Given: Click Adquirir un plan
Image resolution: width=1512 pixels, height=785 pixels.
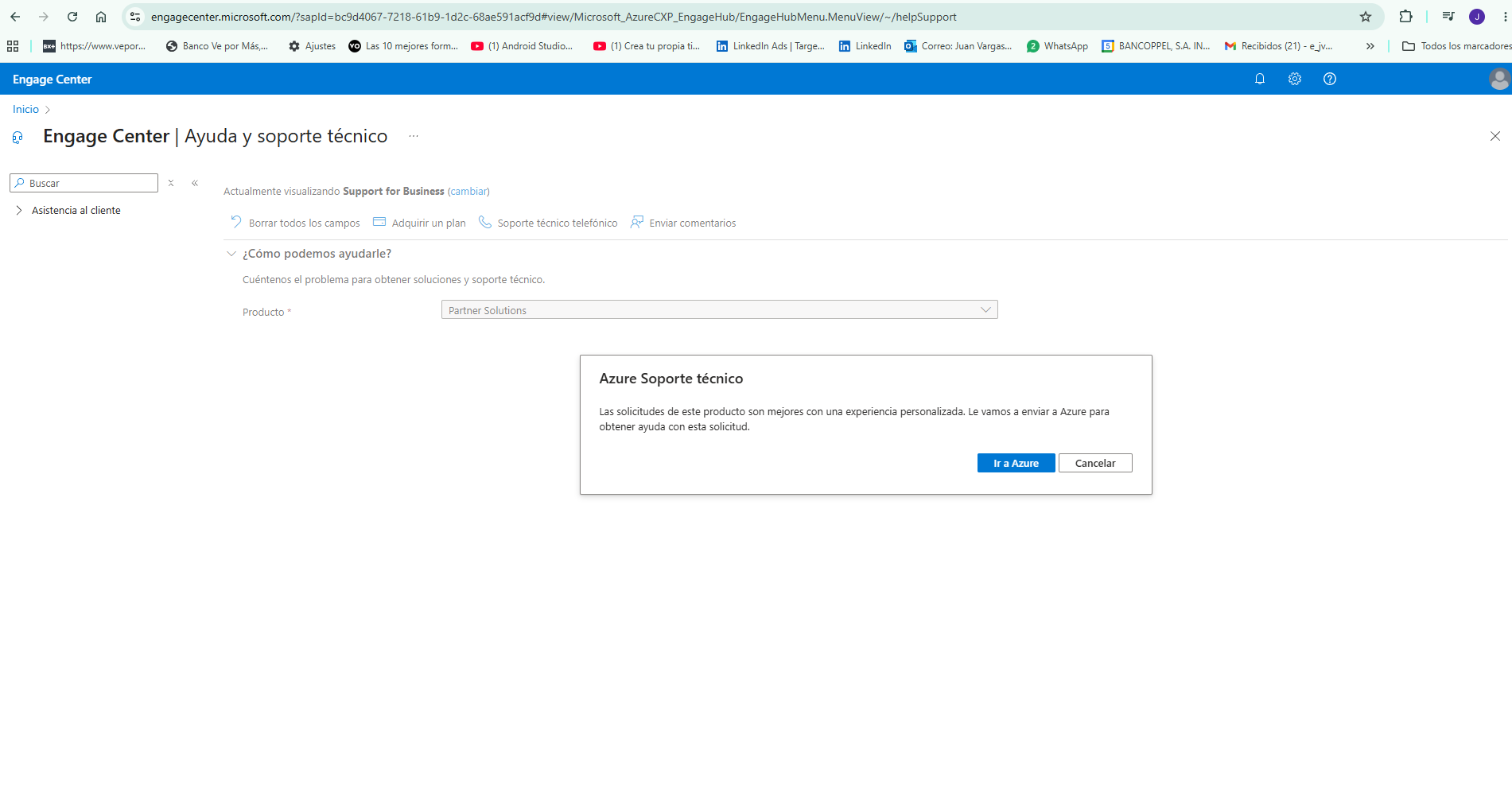Looking at the screenshot, I should point(419,223).
